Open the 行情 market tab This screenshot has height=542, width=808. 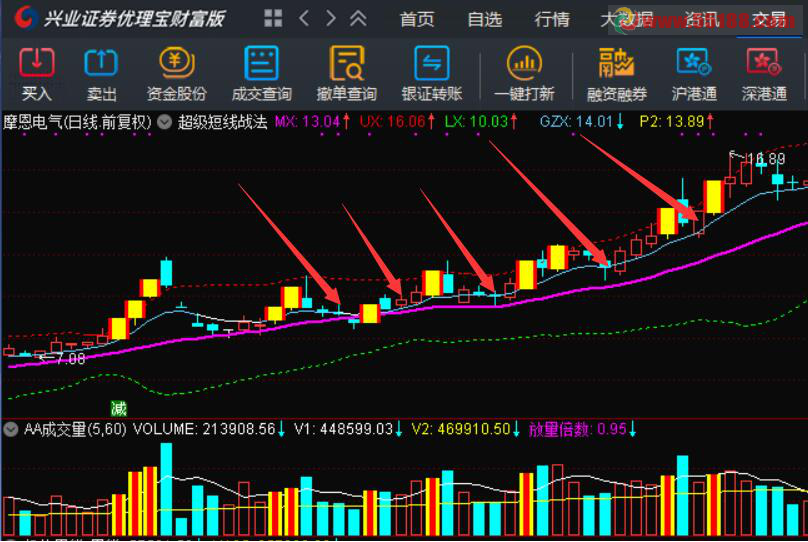click(x=552, y=19)
